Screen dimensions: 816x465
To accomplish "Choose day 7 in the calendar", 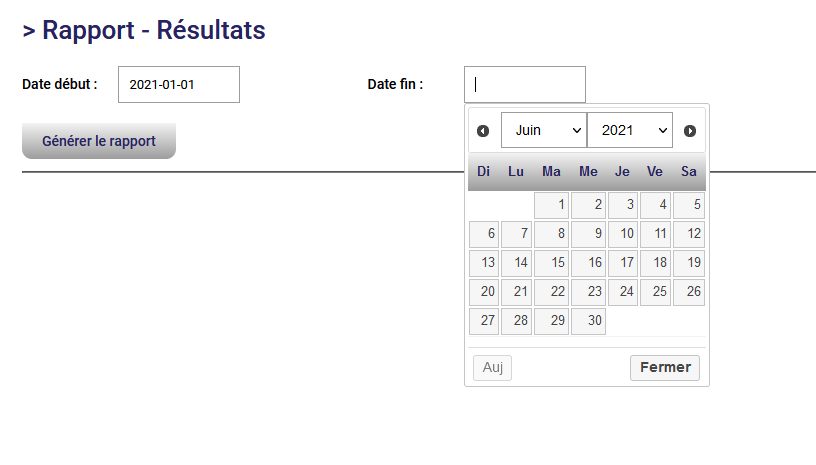I will pyautogui.click(x=517, y=234).
